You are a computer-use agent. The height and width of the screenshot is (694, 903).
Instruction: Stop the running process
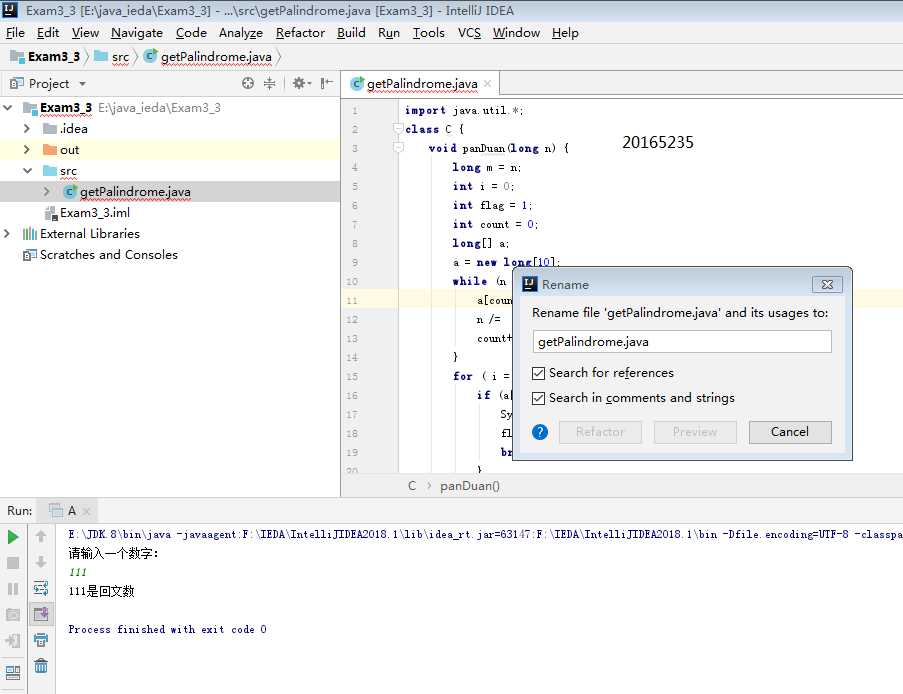13,563
